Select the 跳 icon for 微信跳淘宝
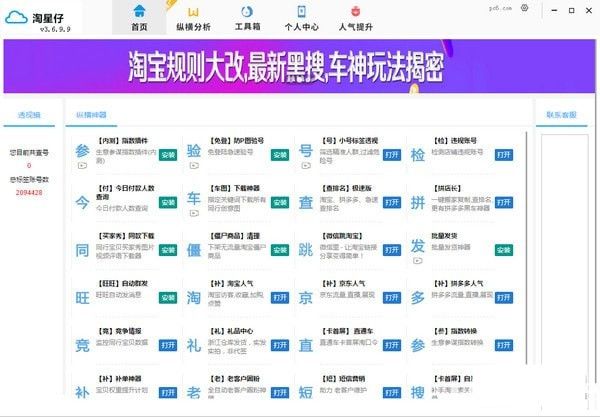This screenshot has height=417, width=600. [x=306, y=250]
